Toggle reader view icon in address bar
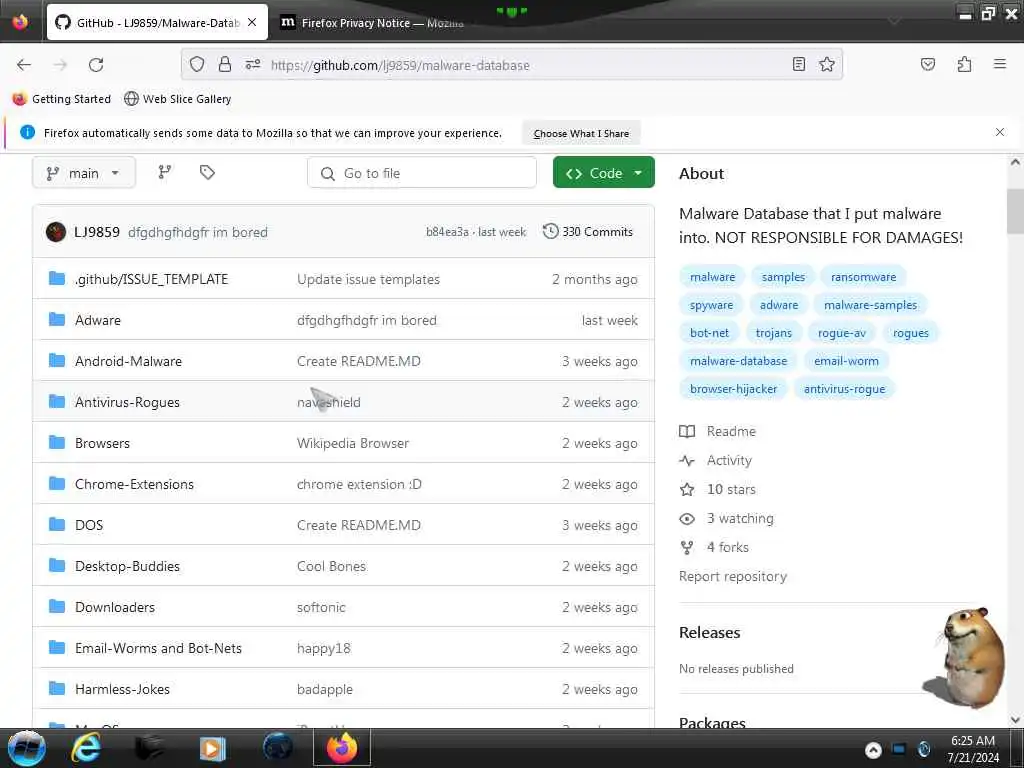Image resolution: width=1024 pixels, height=768 pixels. 798,64
